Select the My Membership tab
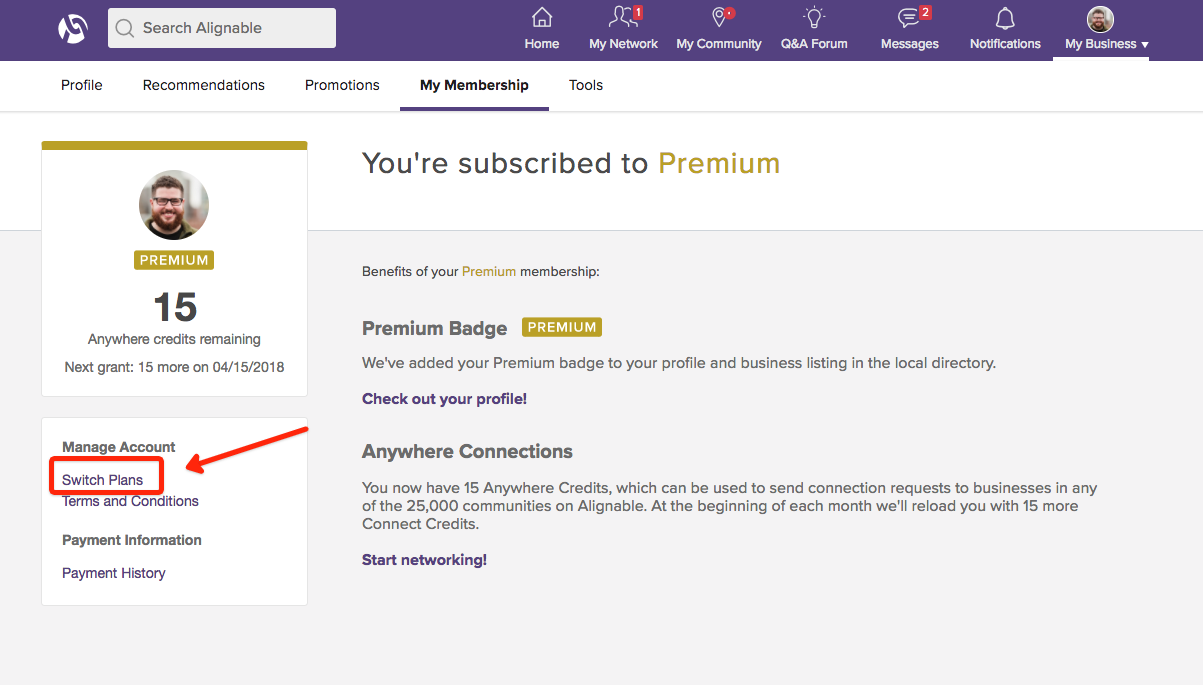 (474, 85)
